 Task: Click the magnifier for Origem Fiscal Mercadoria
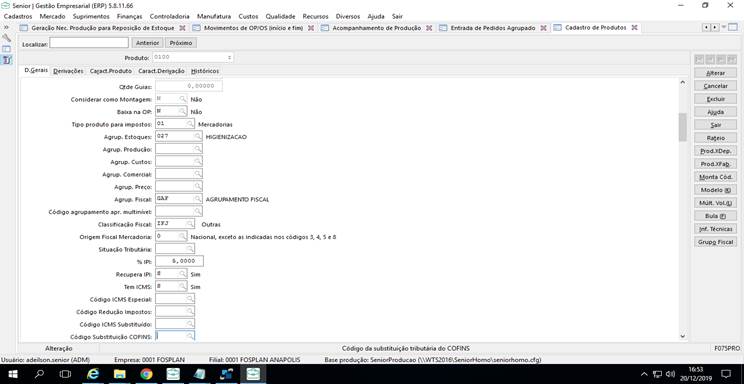coord(183,236)
